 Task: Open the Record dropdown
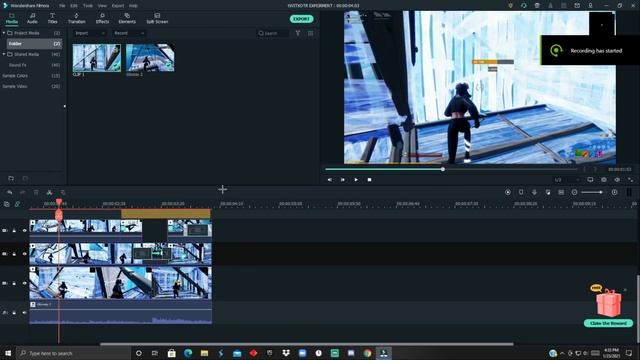coord(129,33)
